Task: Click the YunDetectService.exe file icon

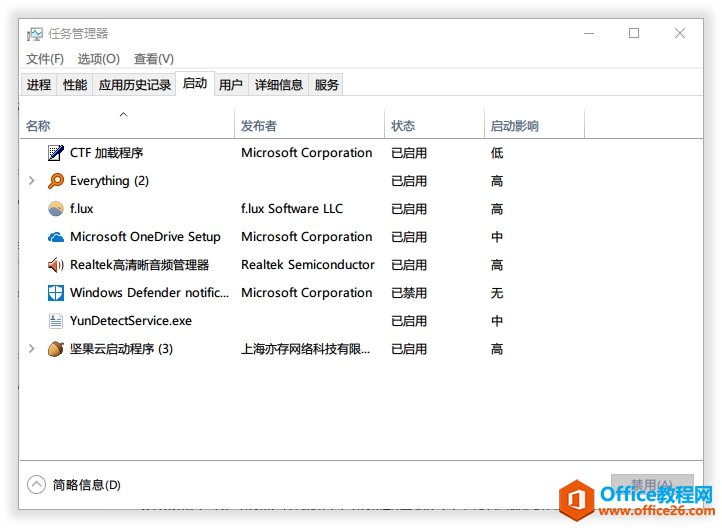Action: click(56, 321)
